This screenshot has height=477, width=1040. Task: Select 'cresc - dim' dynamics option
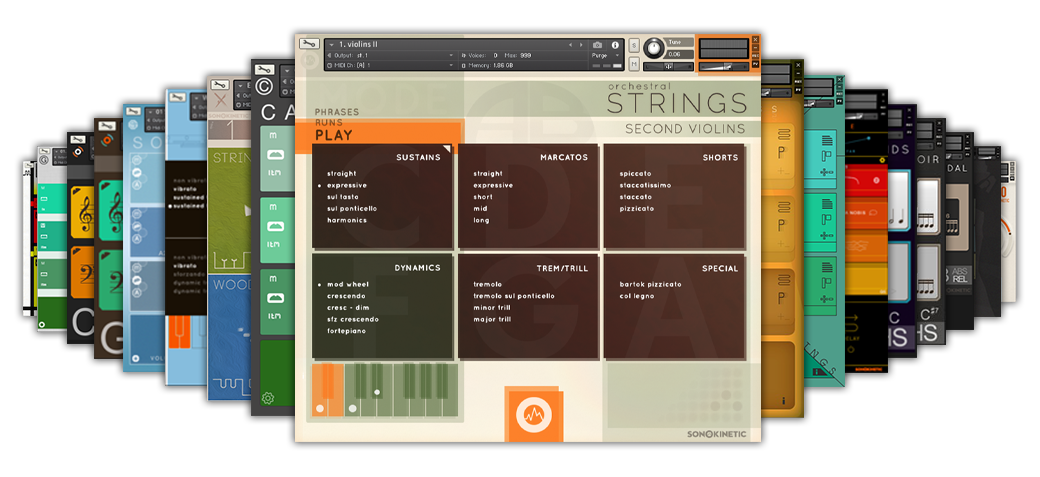pos(348,308)
